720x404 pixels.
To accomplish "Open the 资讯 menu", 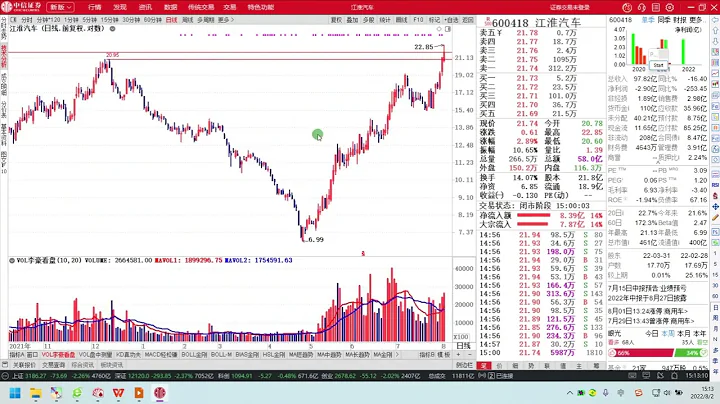I will tap(145, 7).
